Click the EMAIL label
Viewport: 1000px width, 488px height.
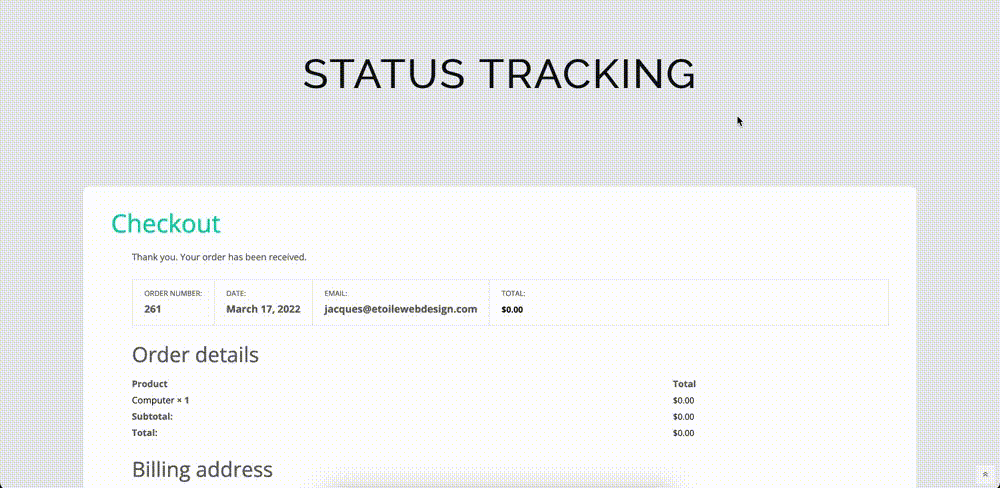click(335, 293)
